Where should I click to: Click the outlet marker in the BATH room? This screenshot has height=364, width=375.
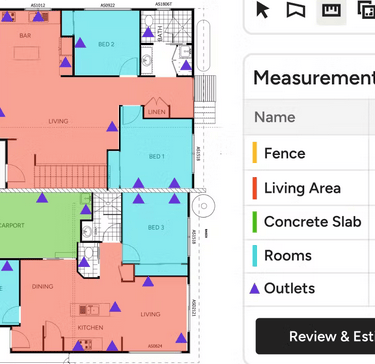tap(148, 32)
